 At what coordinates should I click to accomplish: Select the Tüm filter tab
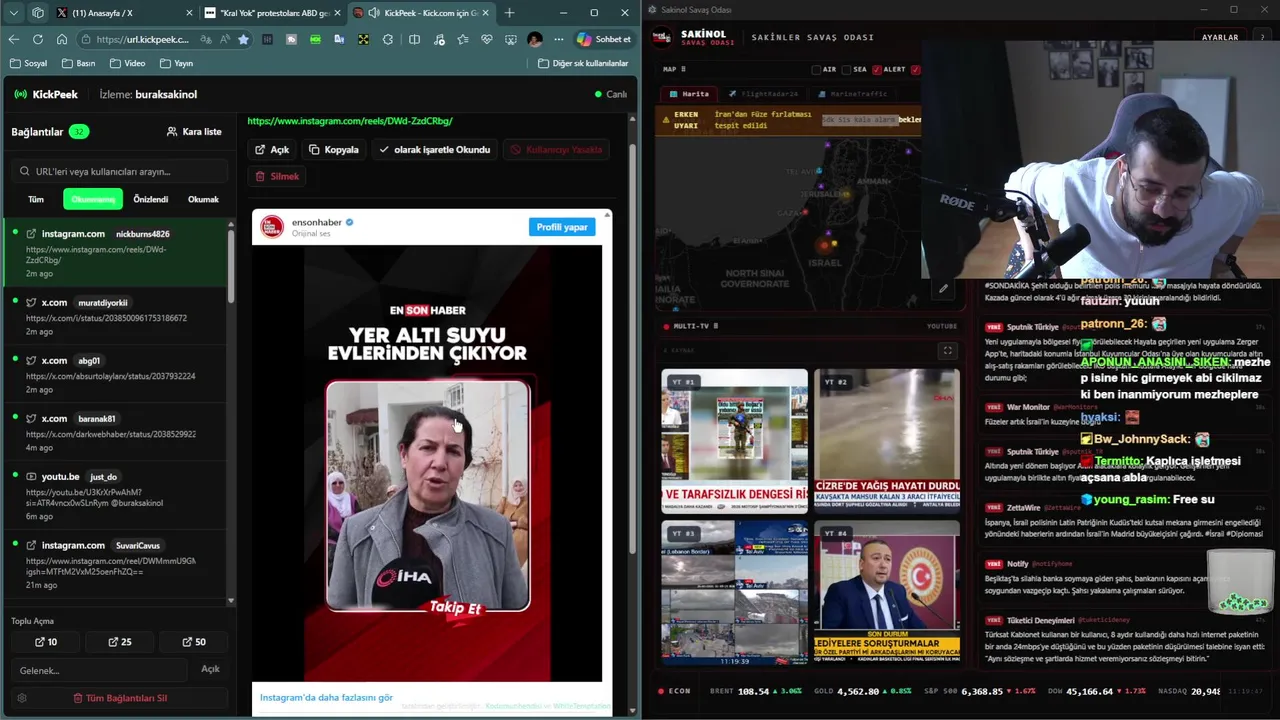tap(36, 199)
